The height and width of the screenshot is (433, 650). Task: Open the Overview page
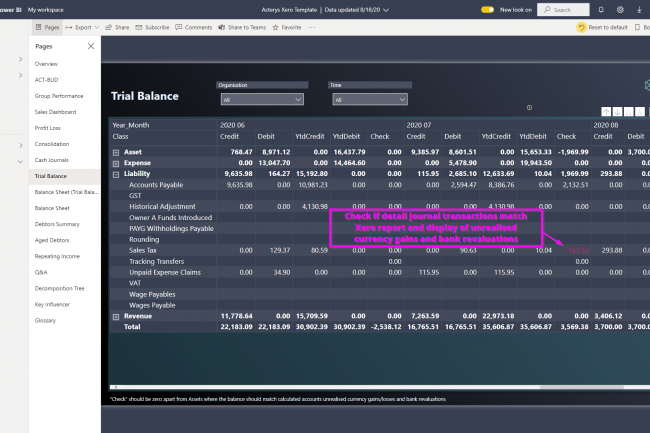pyautogui.click(x=46, y=64)
